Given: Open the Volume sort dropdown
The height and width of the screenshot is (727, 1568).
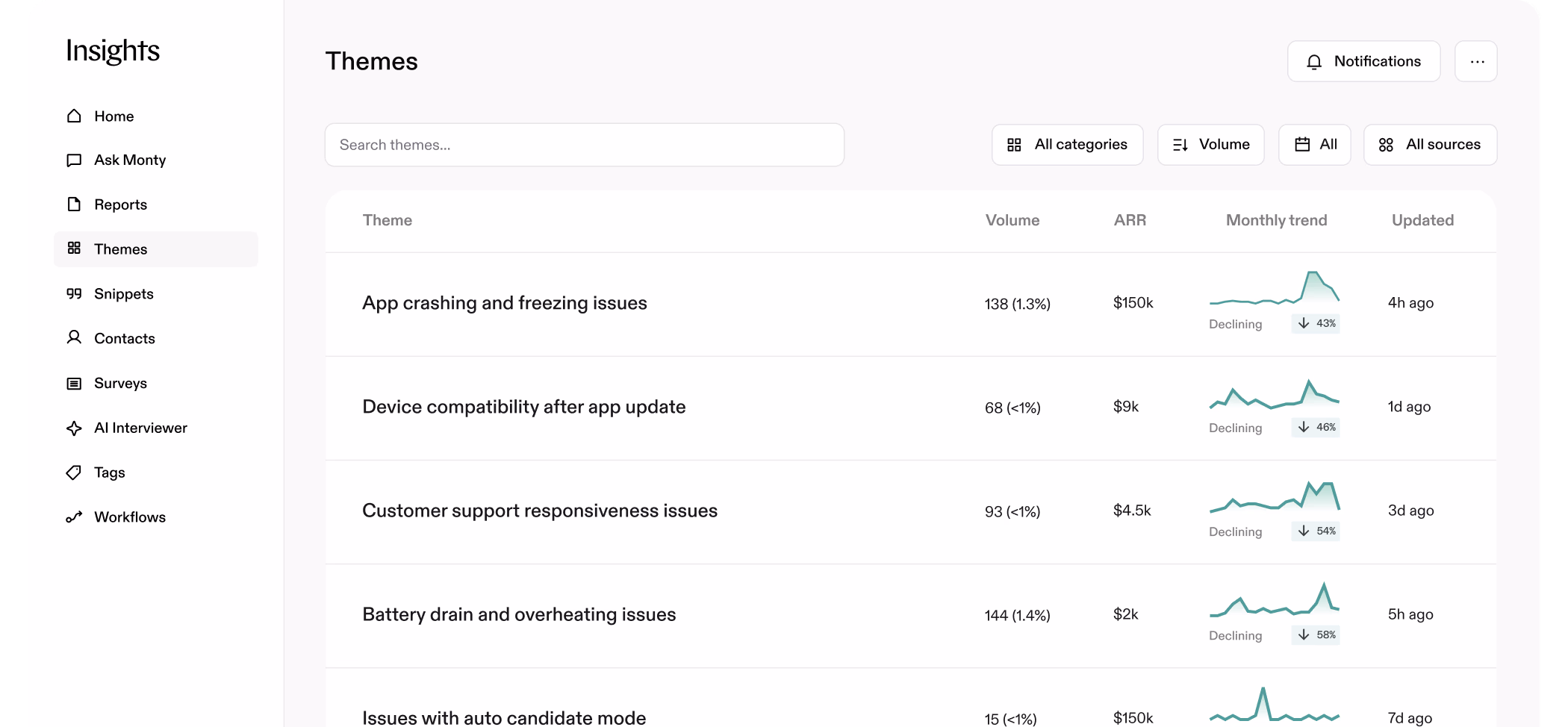Looking at the screenshot, I should [1210, 144].
